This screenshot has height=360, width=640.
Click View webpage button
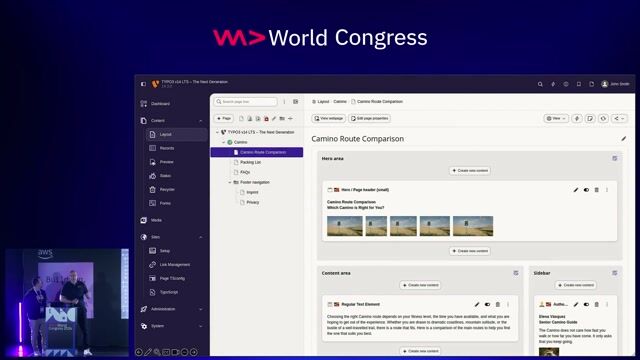(329, 118)
